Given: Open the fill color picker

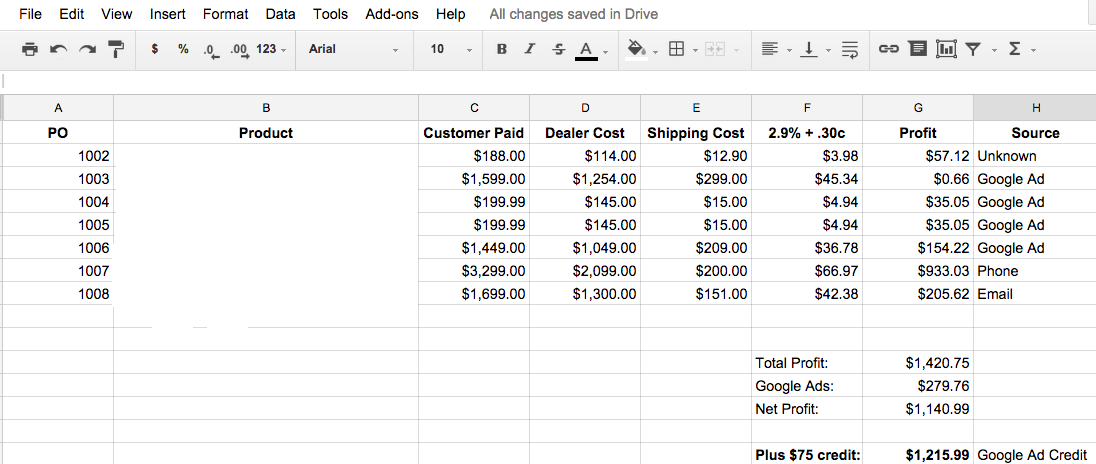Looking at the screenshot, I should [x=636, y=49].
